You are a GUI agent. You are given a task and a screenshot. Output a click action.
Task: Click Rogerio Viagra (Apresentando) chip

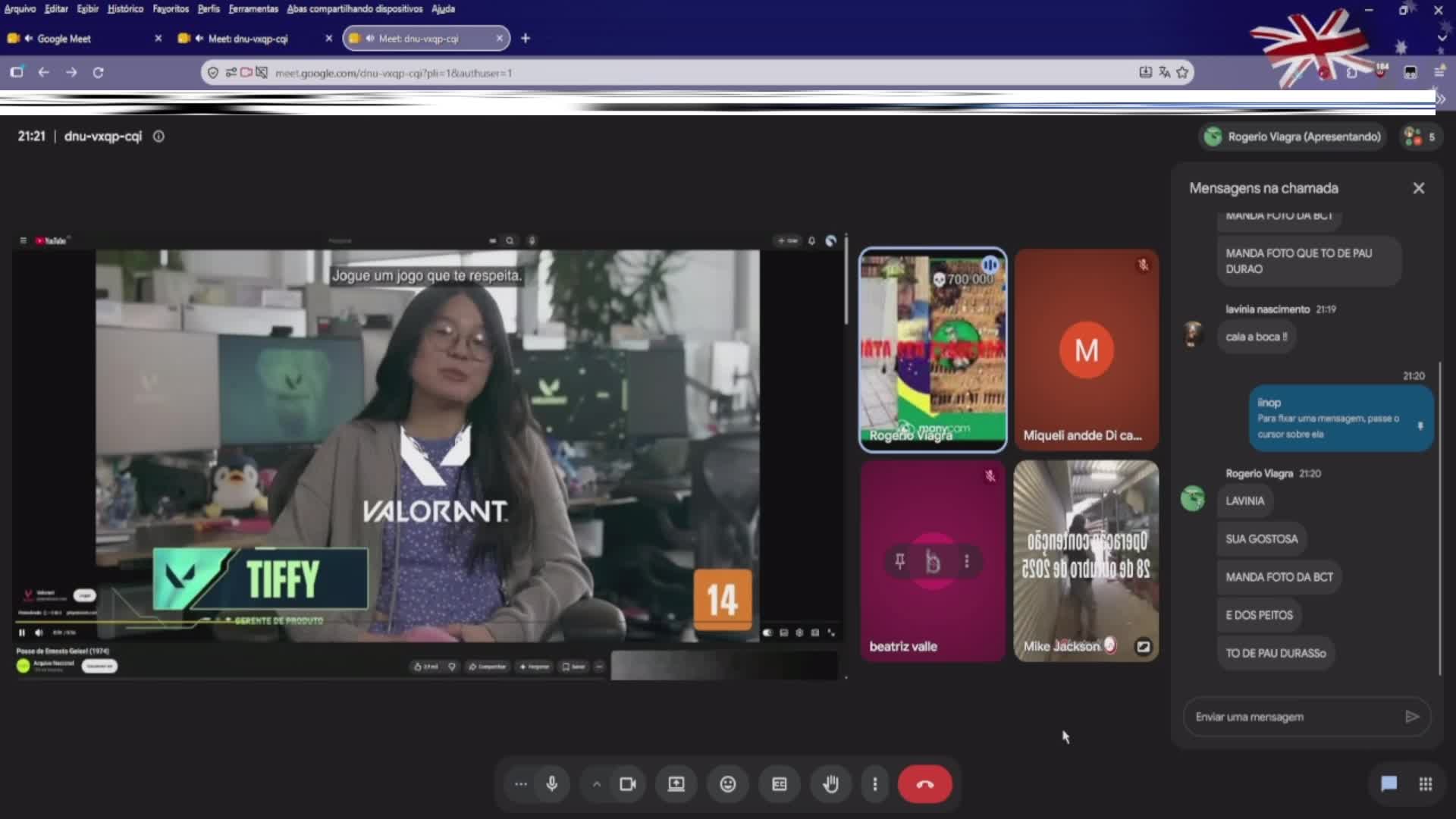(x=1292, y=136)
